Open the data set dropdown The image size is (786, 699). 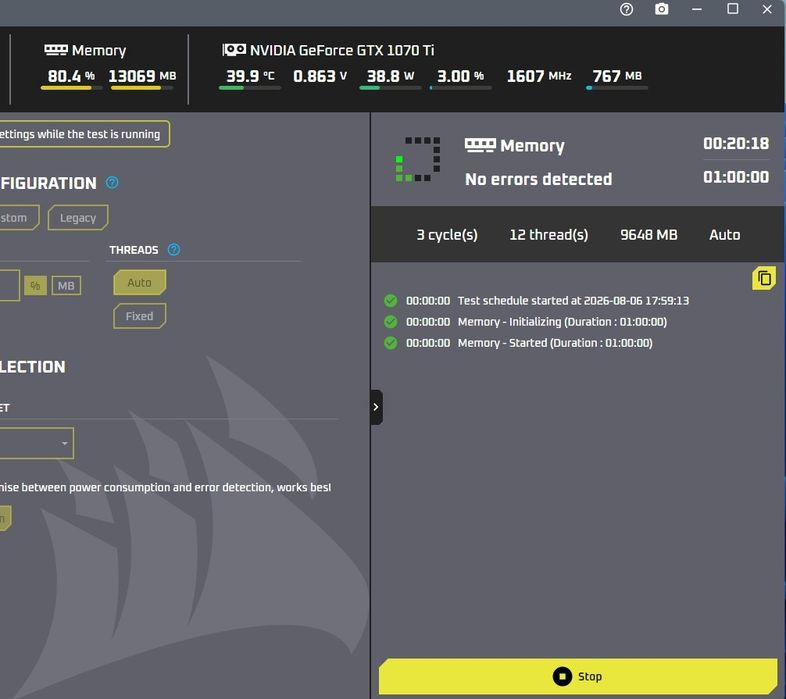tap(37, 443)
